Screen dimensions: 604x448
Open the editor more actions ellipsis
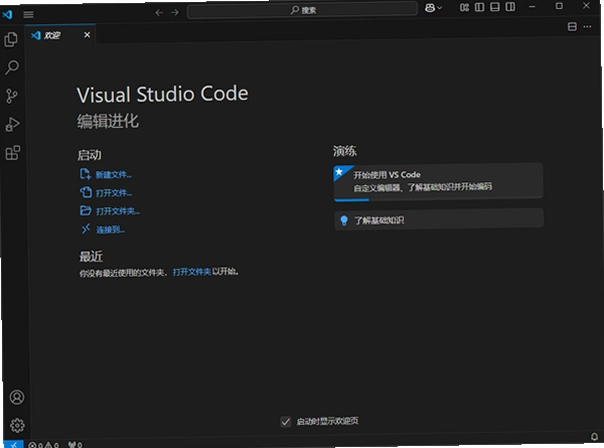click(x=587, y=27)
